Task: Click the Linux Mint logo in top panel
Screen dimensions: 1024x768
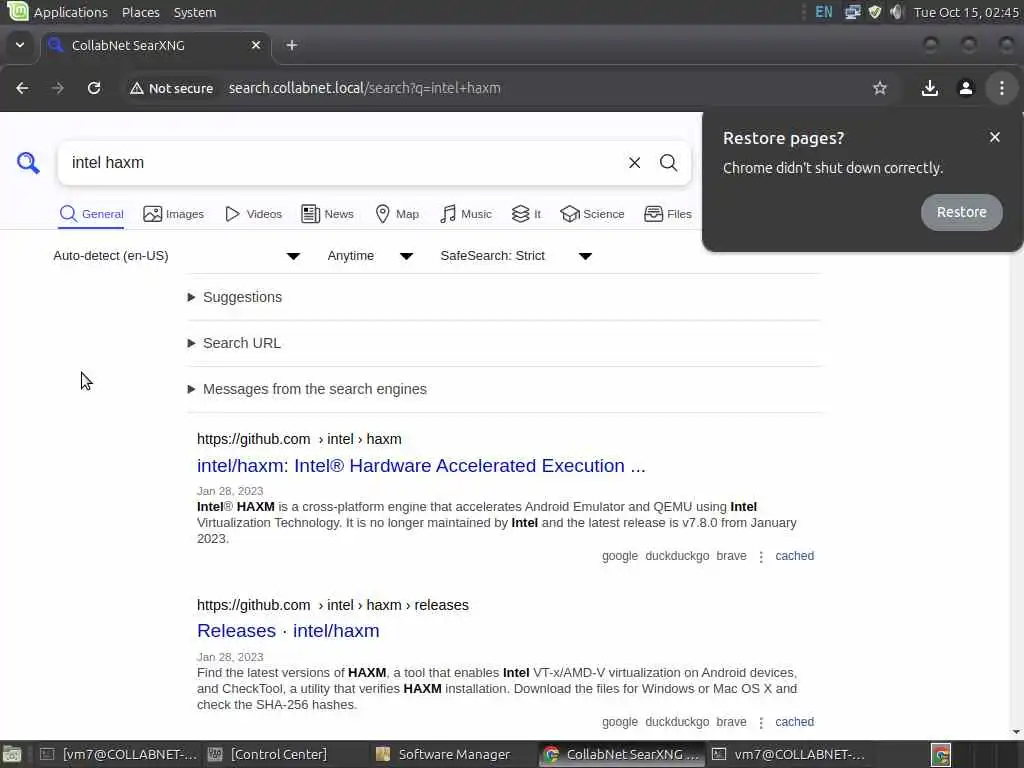Action: (x=18, y=12)
